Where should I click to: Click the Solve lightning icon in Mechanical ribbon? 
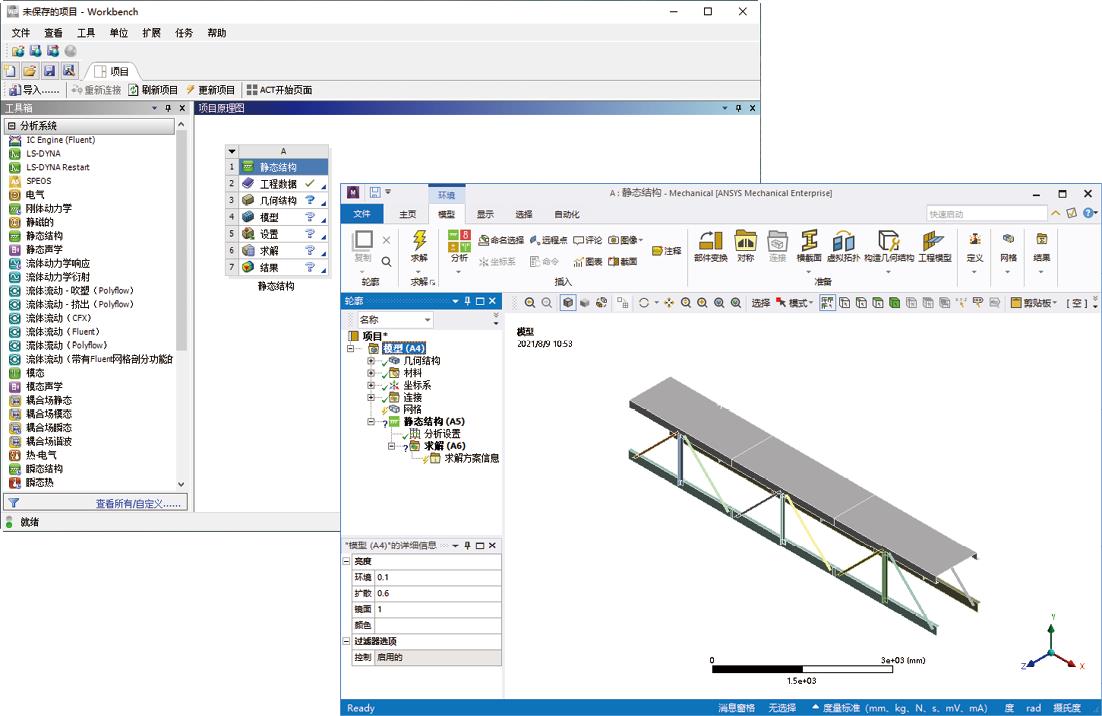[419, 240]
